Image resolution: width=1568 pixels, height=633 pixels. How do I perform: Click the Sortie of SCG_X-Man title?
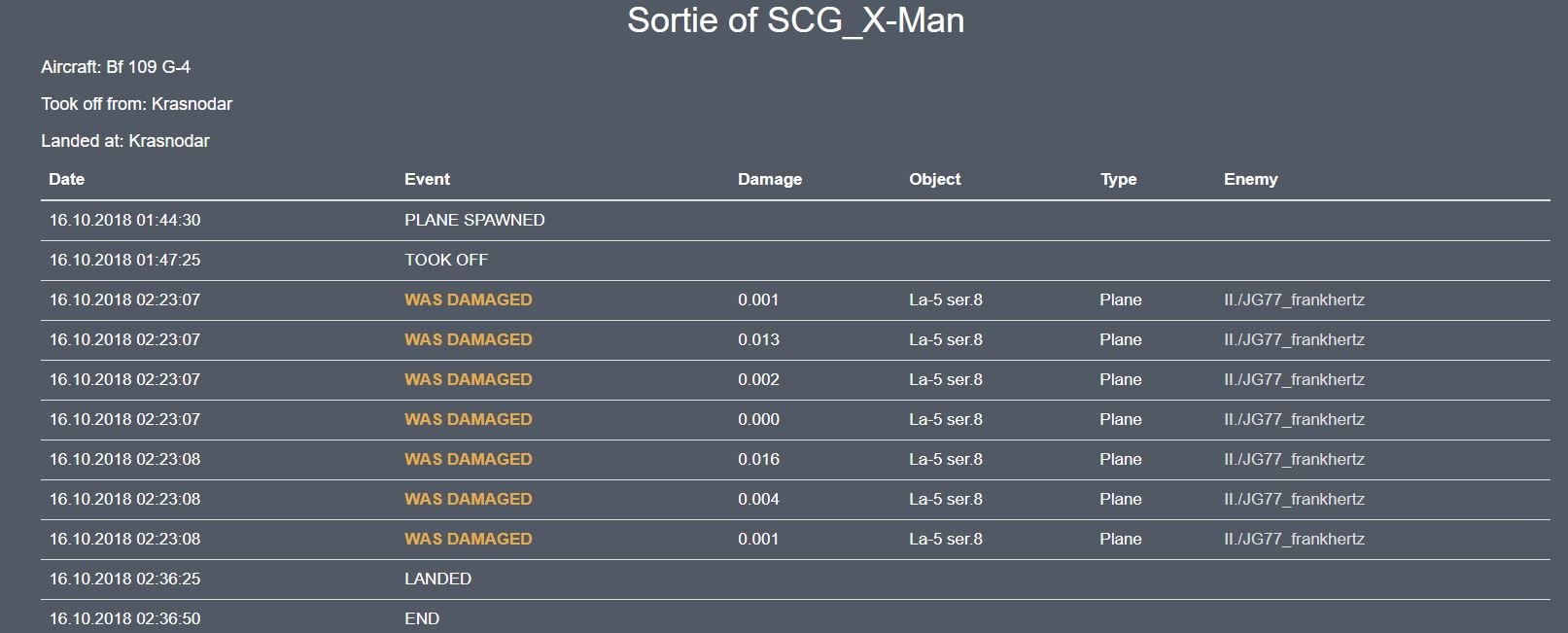pyautogui.click(x=795, y=20)
